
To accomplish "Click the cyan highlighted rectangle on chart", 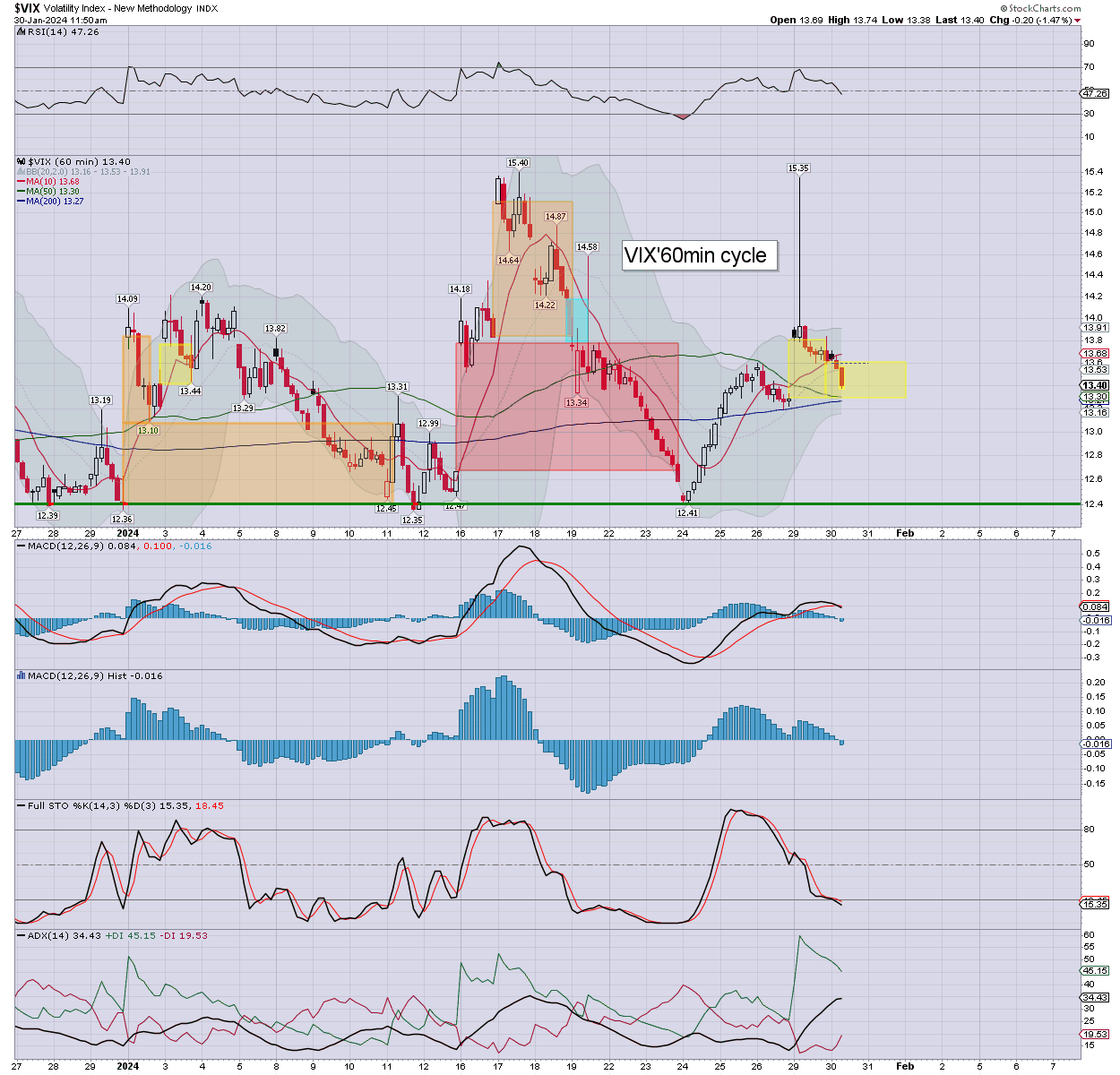I will pyautogui.click(x=578, y=318).
